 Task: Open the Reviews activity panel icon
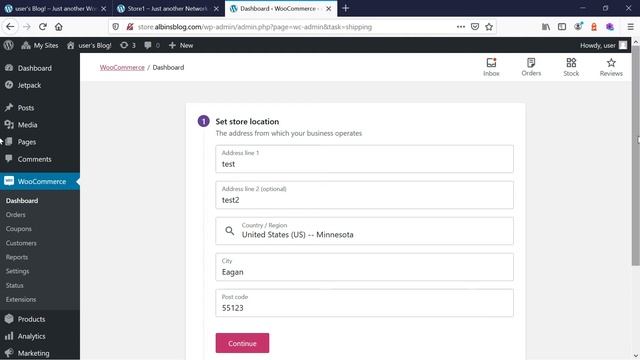611,67
